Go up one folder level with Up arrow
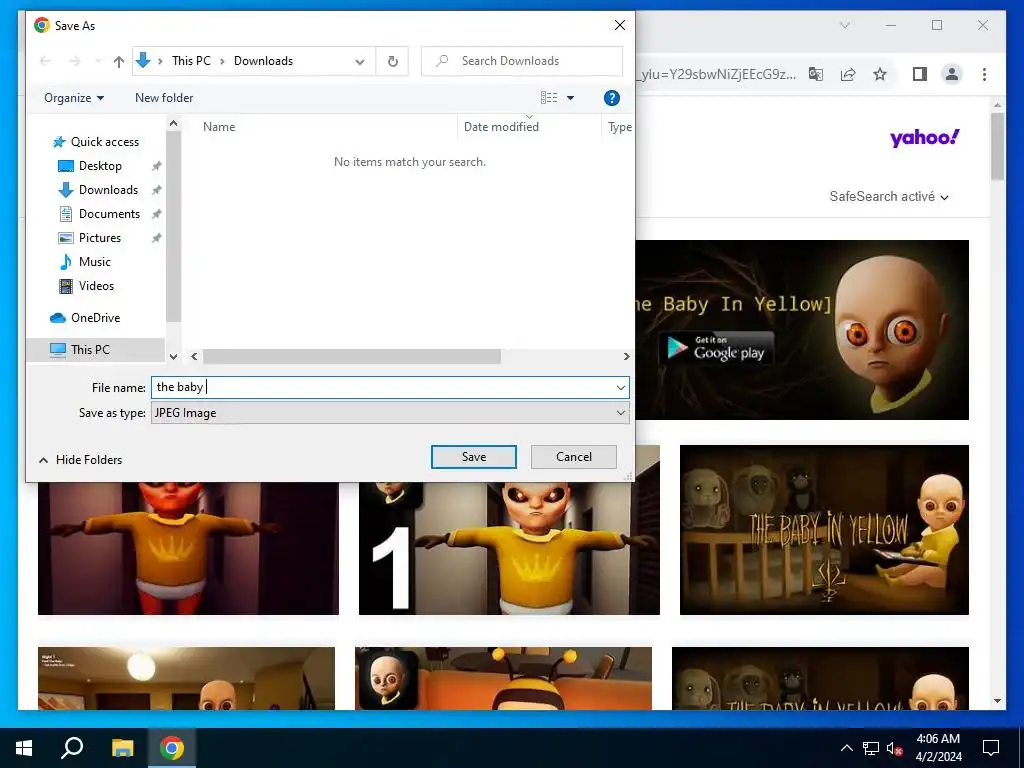 [118, 61]
